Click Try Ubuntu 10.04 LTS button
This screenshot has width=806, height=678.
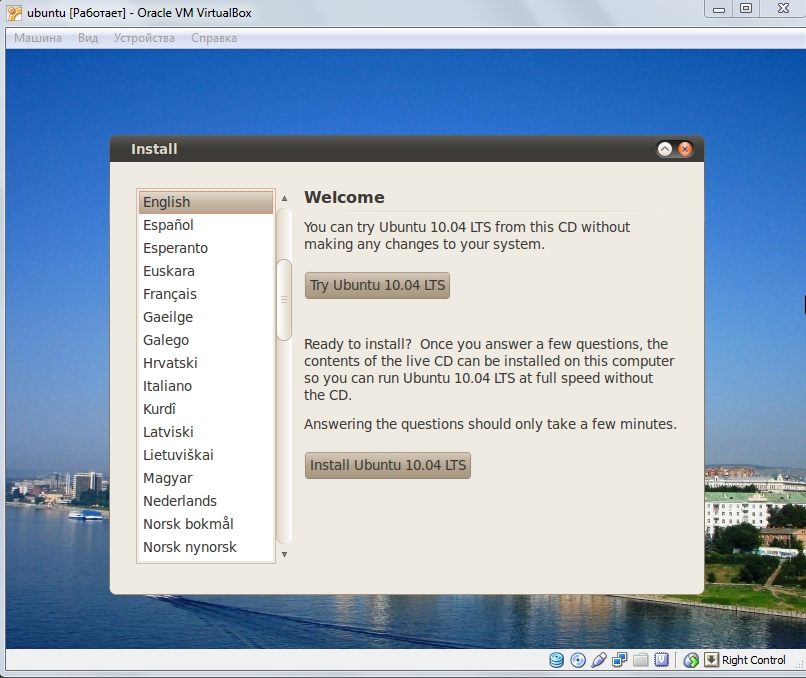click(377, 285)
